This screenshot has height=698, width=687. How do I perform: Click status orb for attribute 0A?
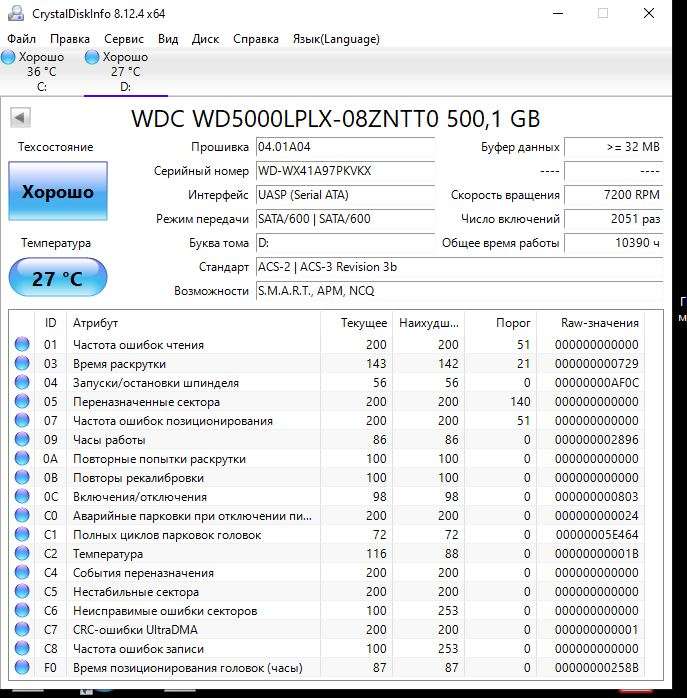click(x=22, y=459)
